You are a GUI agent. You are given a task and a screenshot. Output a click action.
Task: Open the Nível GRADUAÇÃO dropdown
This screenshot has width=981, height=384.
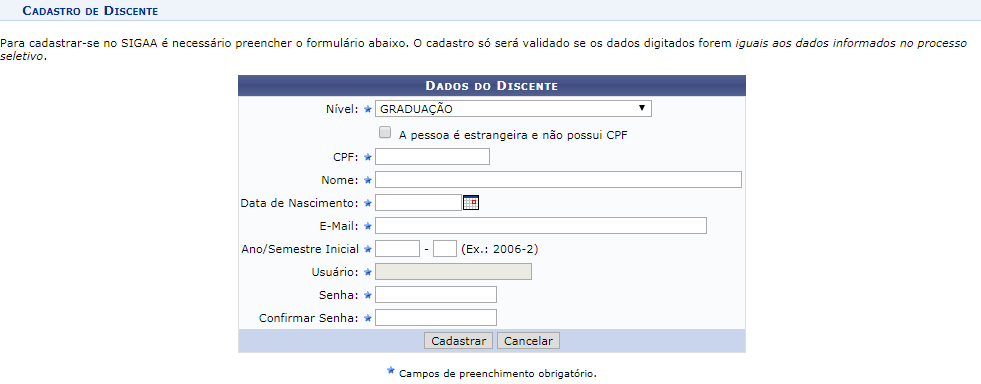513,109
